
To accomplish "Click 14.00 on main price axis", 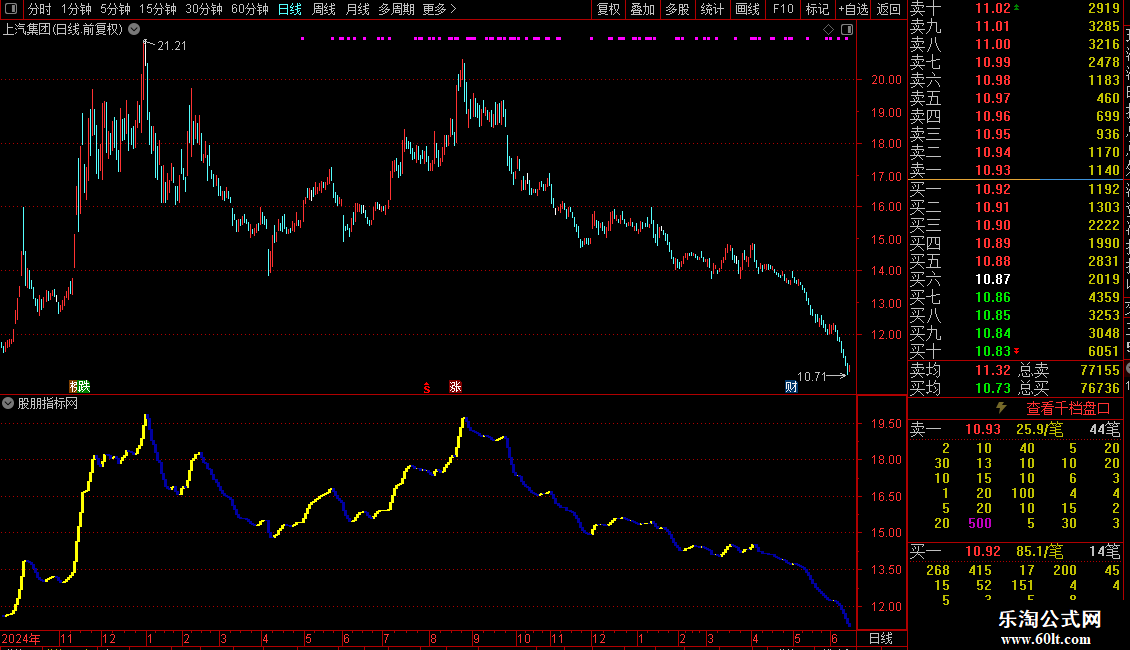I will pyautogui.click(x=886, y=270).
